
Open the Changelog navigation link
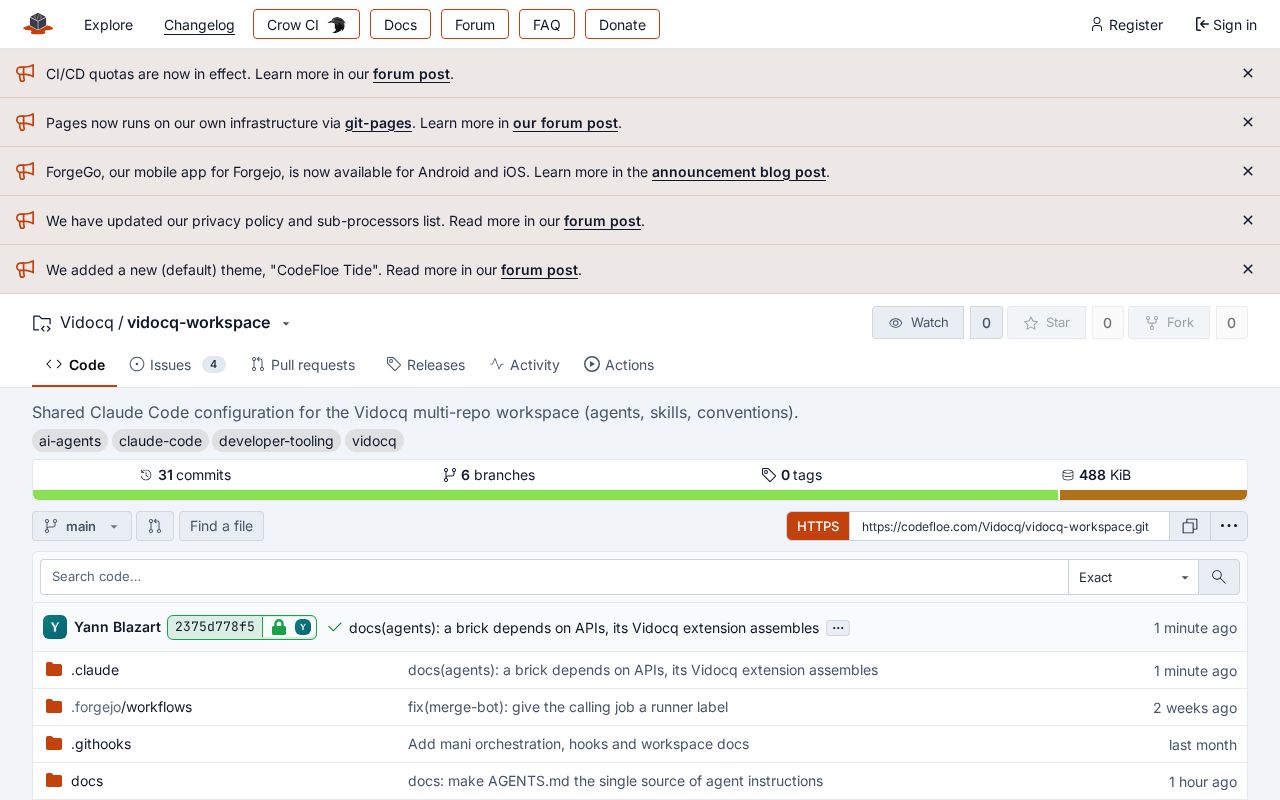[199, 25]
